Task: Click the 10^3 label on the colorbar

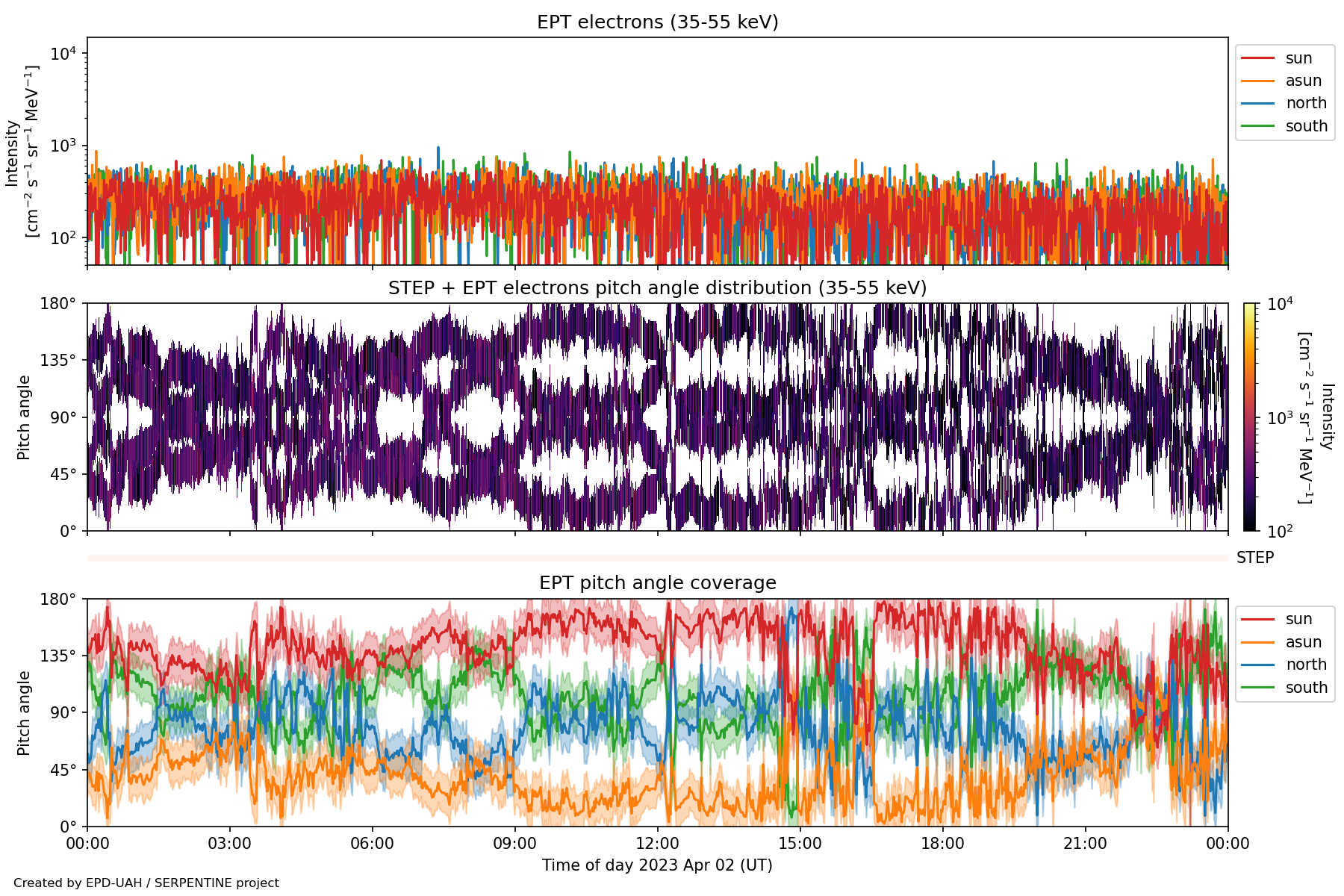Action: (1280, 417)
